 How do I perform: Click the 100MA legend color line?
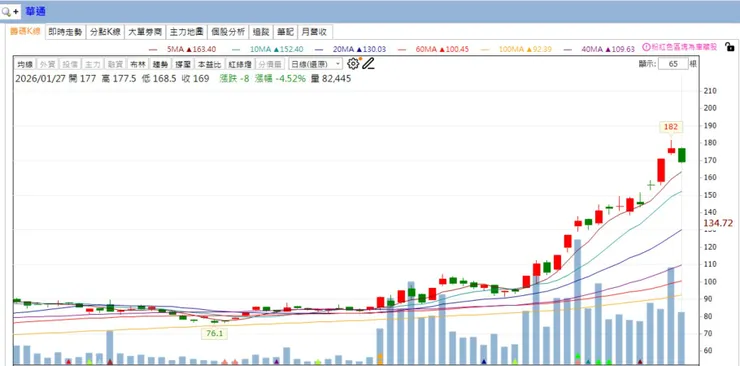coord(485,49)
